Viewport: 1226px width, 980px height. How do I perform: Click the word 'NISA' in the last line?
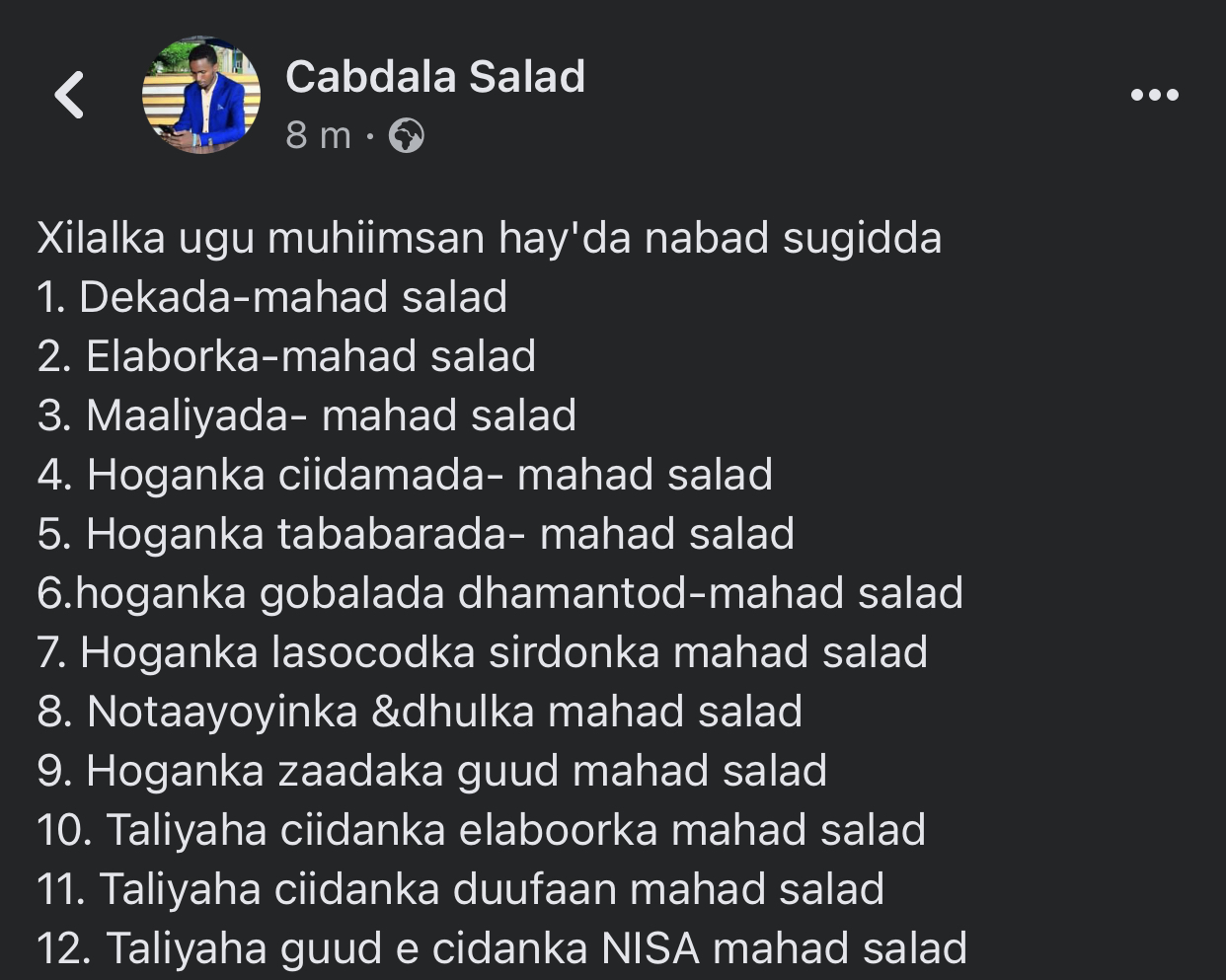(651, 948)
